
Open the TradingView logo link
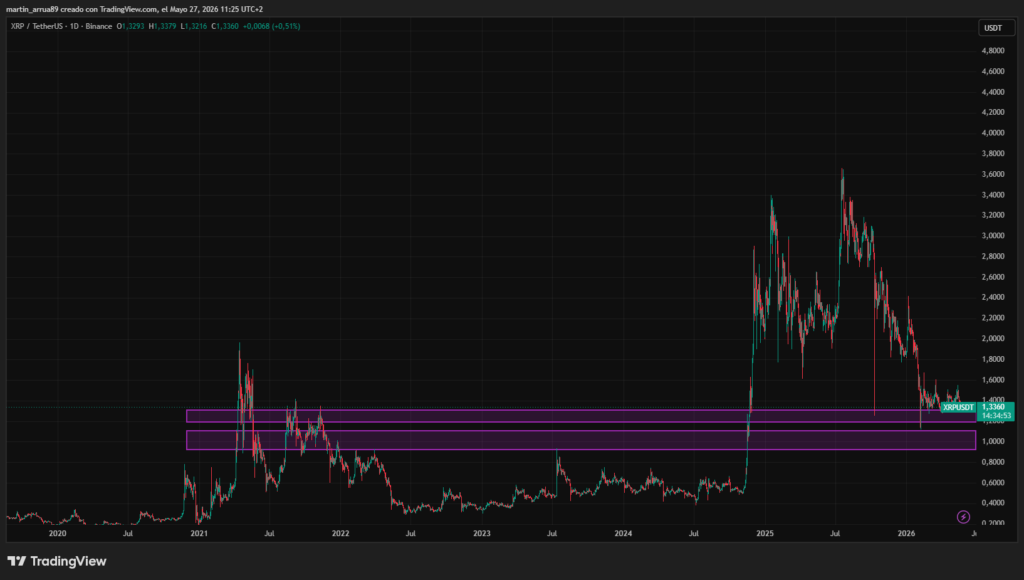[x=57, y=561]
